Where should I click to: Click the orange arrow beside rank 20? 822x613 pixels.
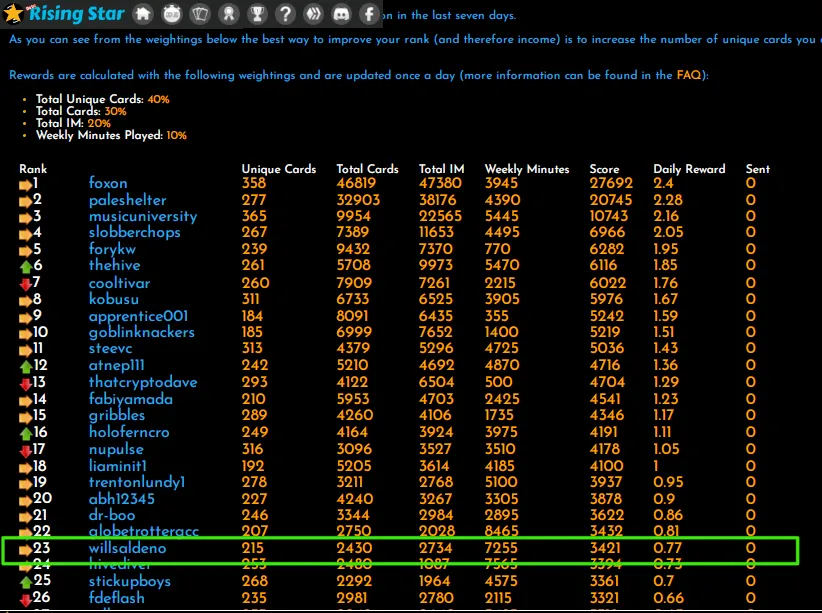(x=26, y=500)
